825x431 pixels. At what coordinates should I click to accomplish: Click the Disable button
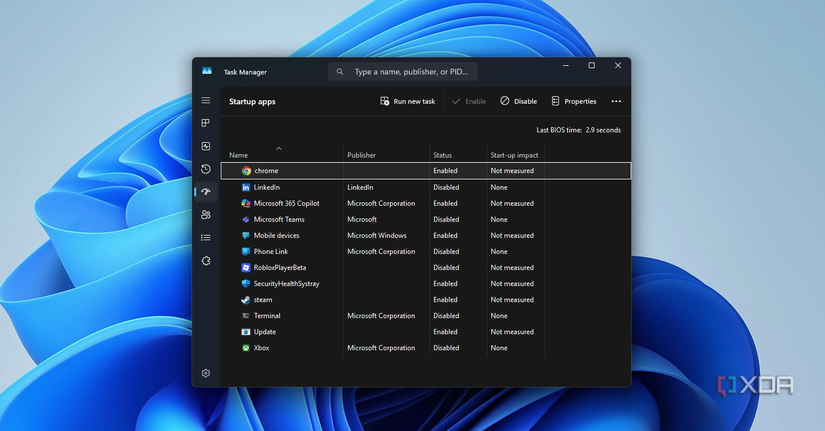[x=518, y=101]
